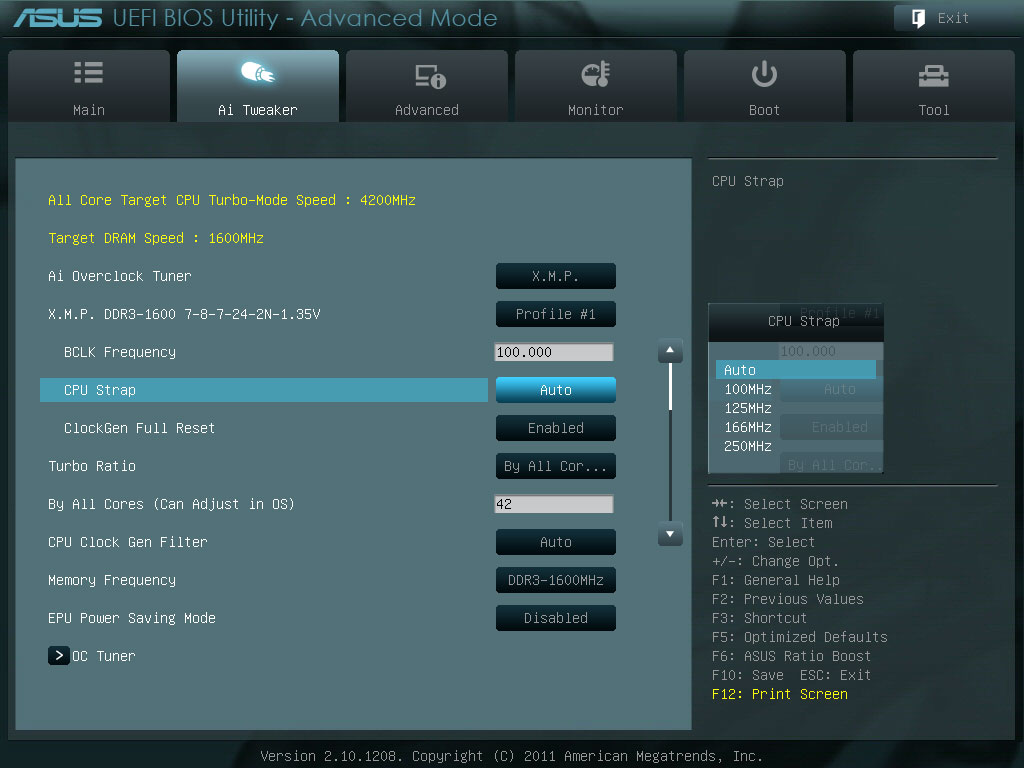1024x768 pixels.
Task: Expand the Turbo Ratio dropdown
Action: pos(555,466)
